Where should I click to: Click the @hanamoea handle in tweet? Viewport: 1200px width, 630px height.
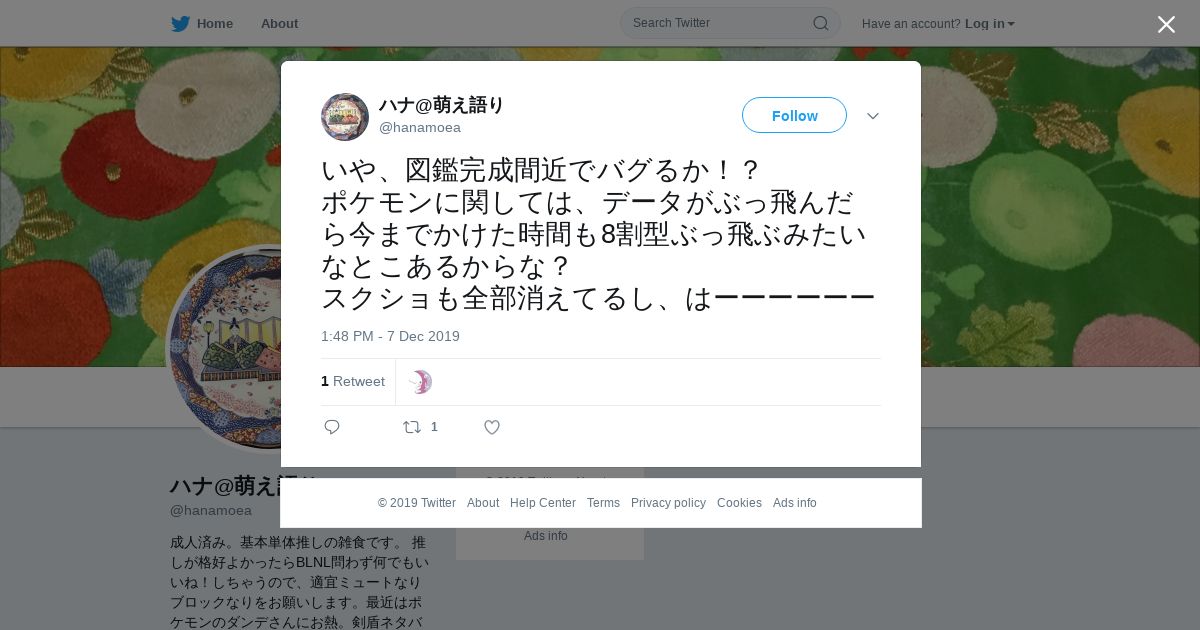(x=420, y=127)
